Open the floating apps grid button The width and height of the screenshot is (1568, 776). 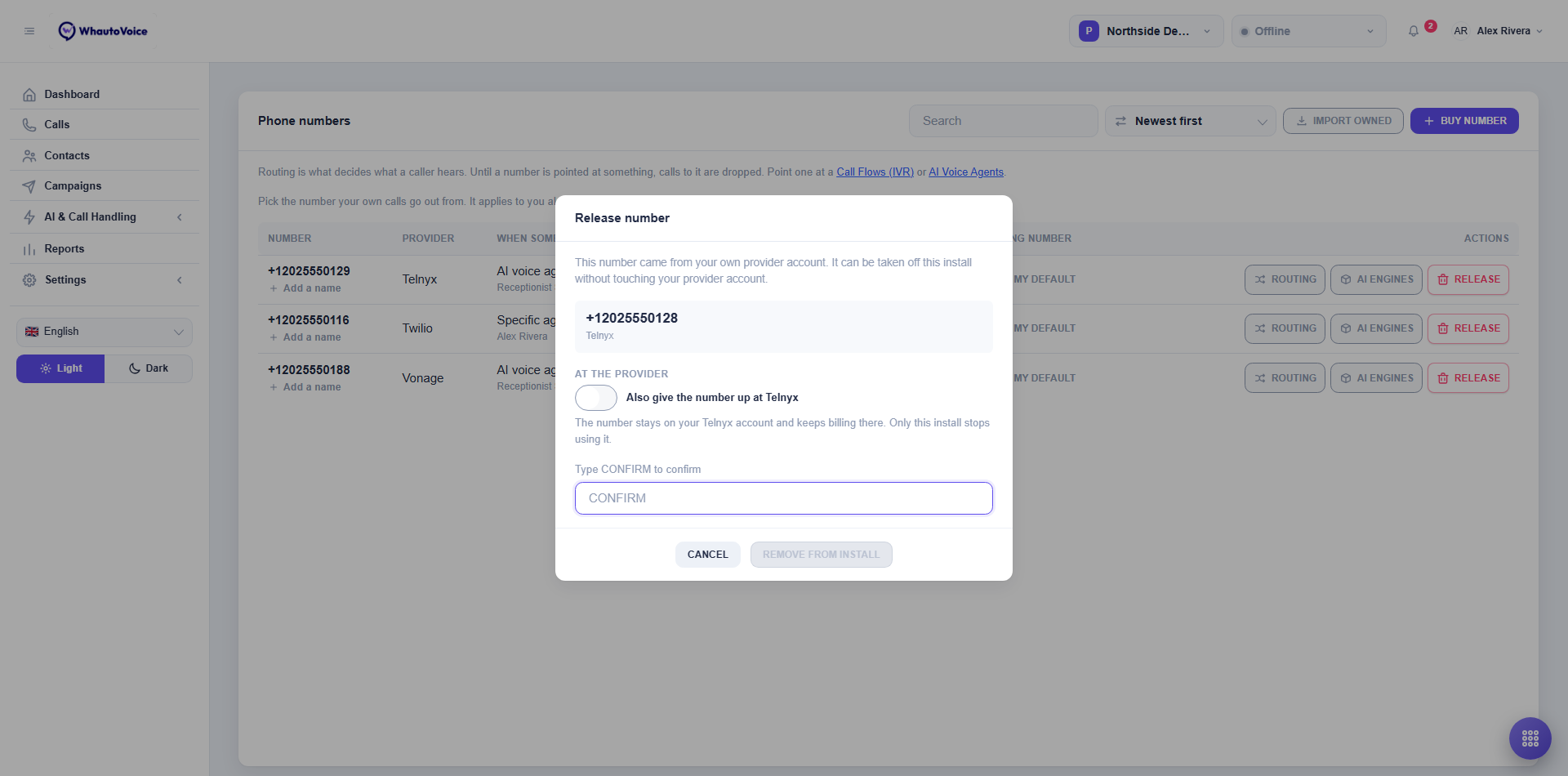(x=1530, y=738)
